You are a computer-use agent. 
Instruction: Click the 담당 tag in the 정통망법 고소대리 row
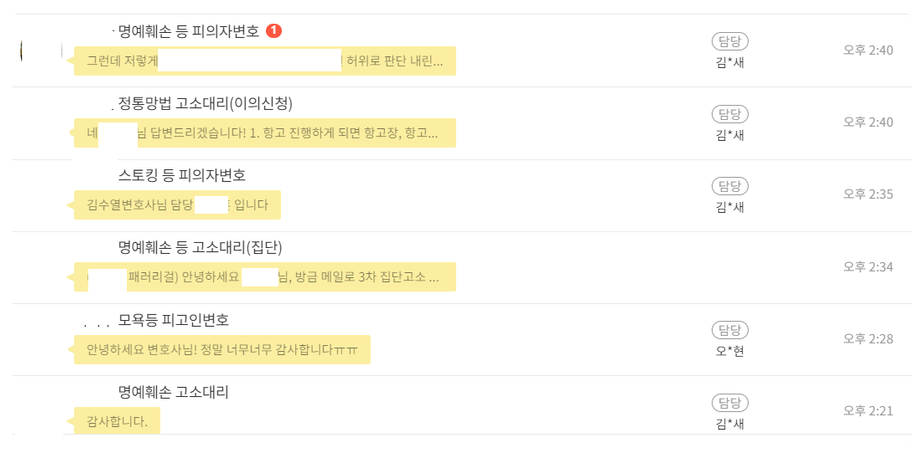(x=730, y=113)
